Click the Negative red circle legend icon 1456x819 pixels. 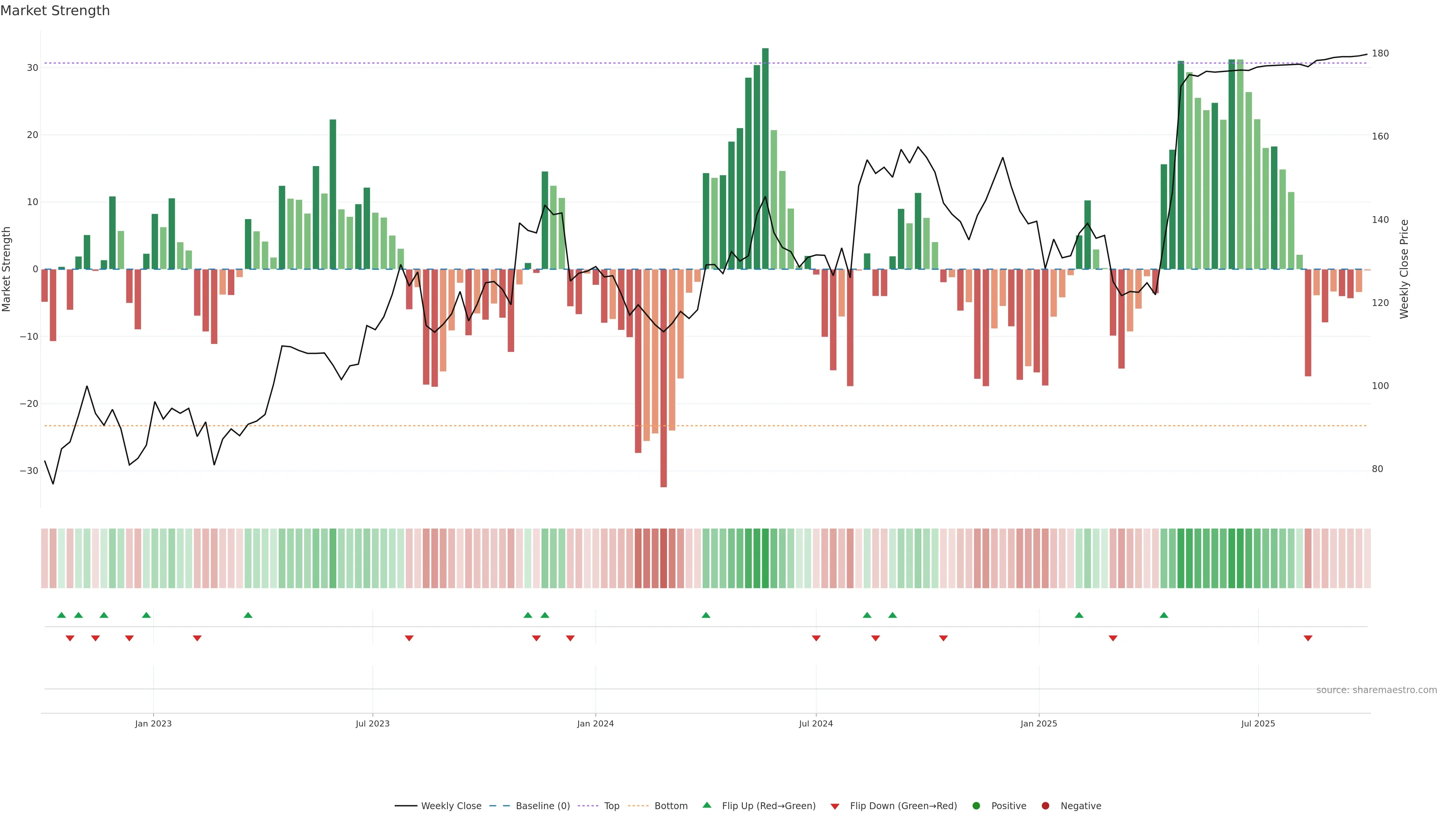pos(1045,806)
